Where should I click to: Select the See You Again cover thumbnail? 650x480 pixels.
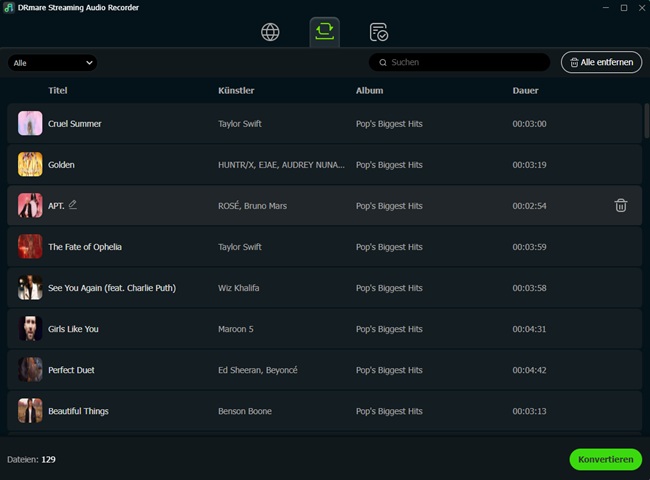(30, 287)
